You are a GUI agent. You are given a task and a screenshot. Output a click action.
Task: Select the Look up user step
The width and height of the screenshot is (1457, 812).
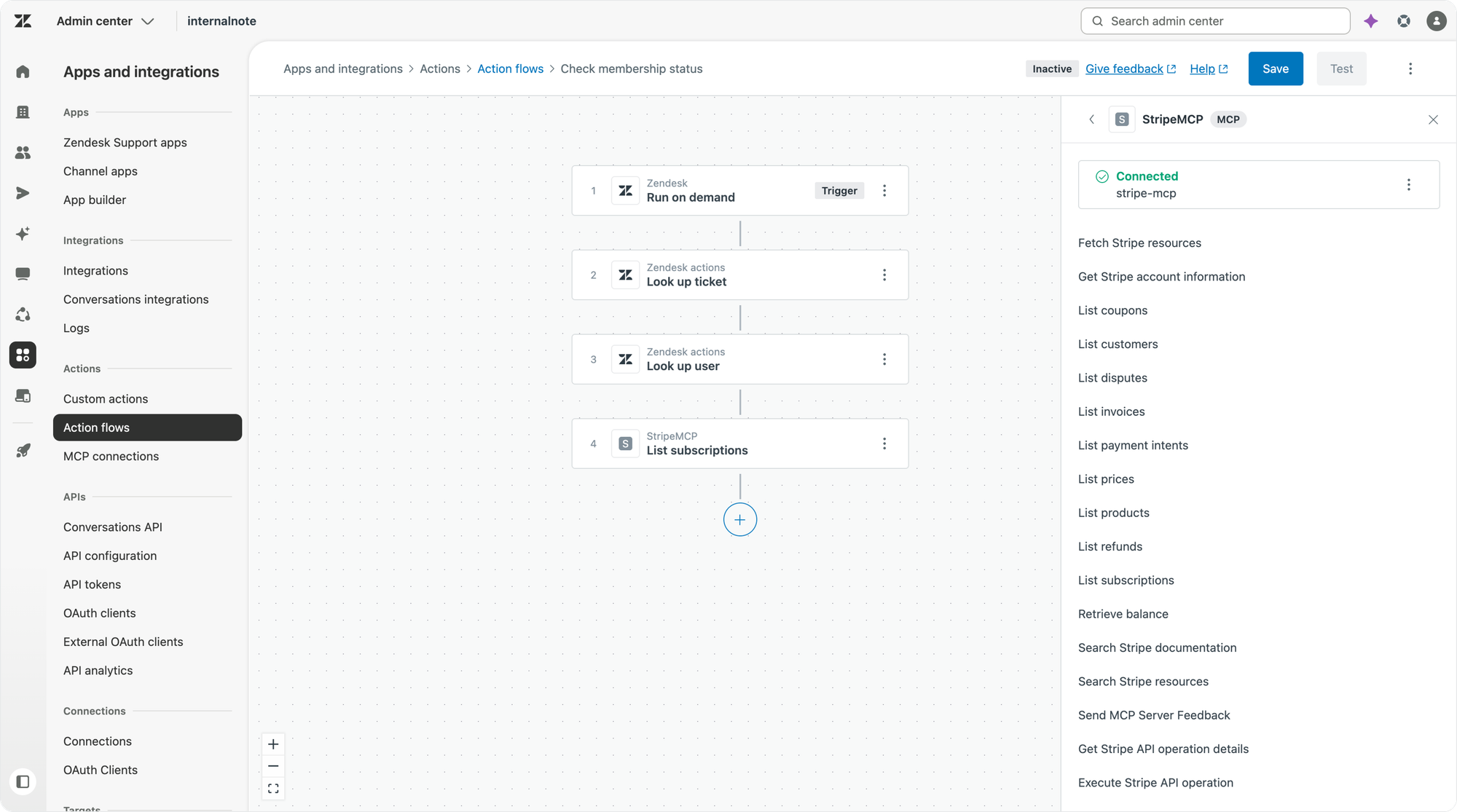740,360
